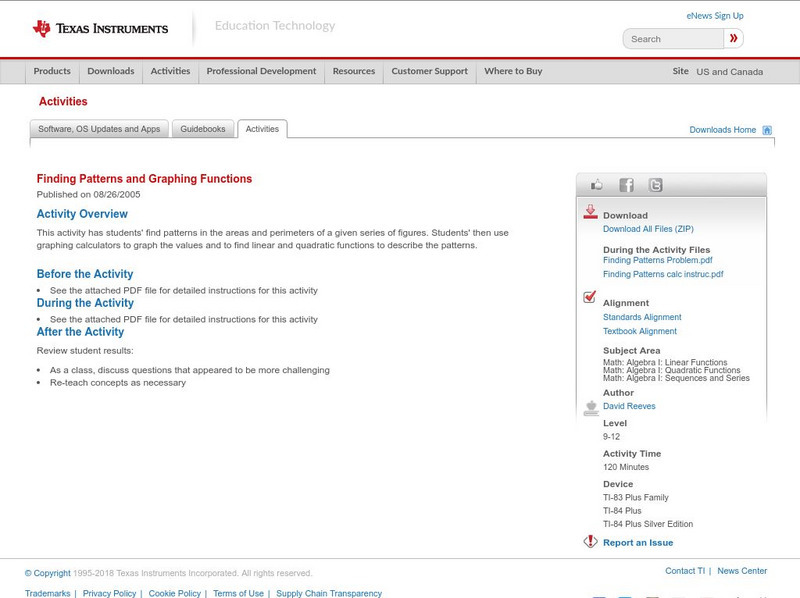Click the Report an Issue alert icon
The height and width of the screenshot is (598, 800).
[590, 542]
